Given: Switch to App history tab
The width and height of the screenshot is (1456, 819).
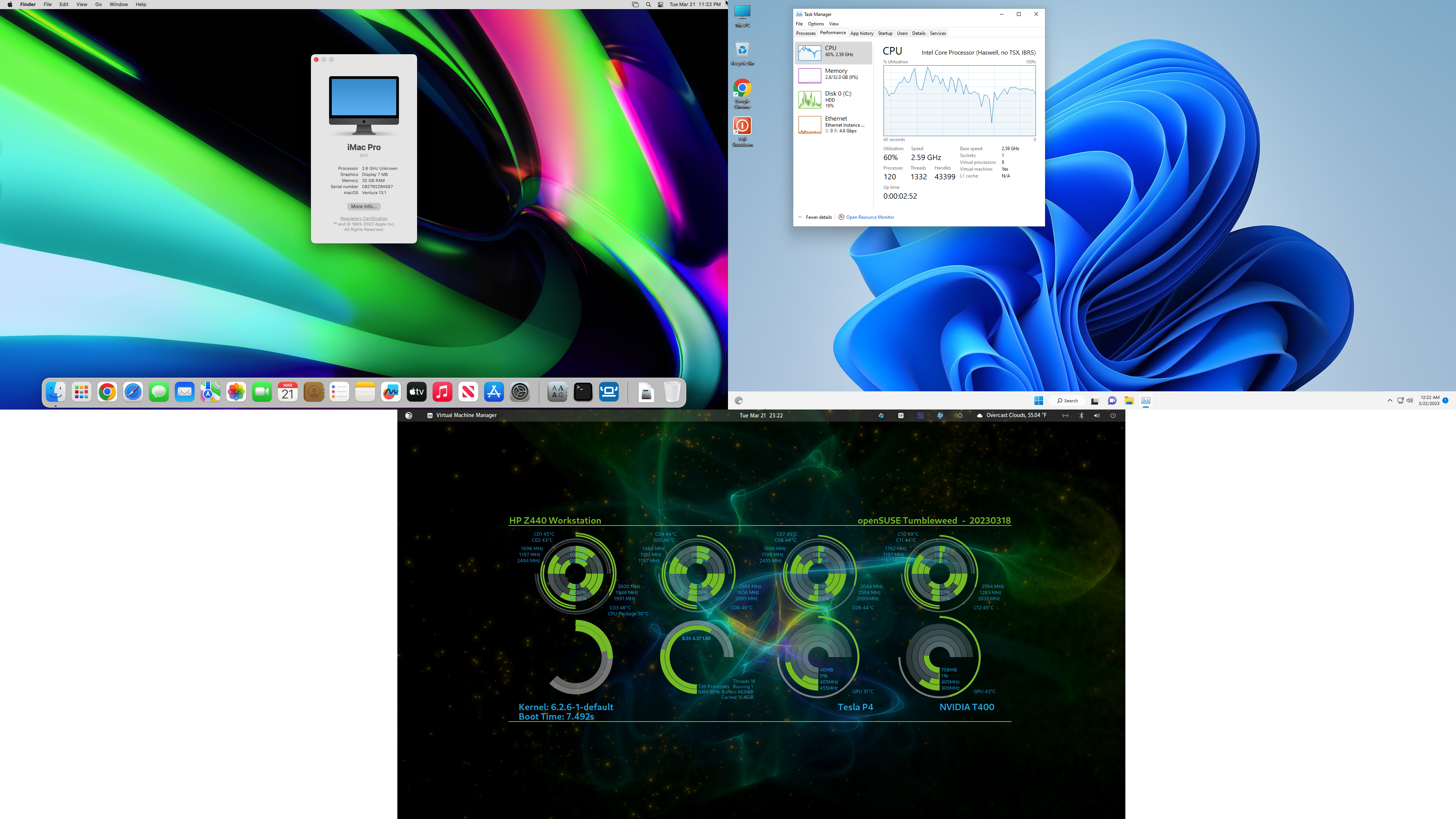Looking at the screenshot, I should (861, 33).
